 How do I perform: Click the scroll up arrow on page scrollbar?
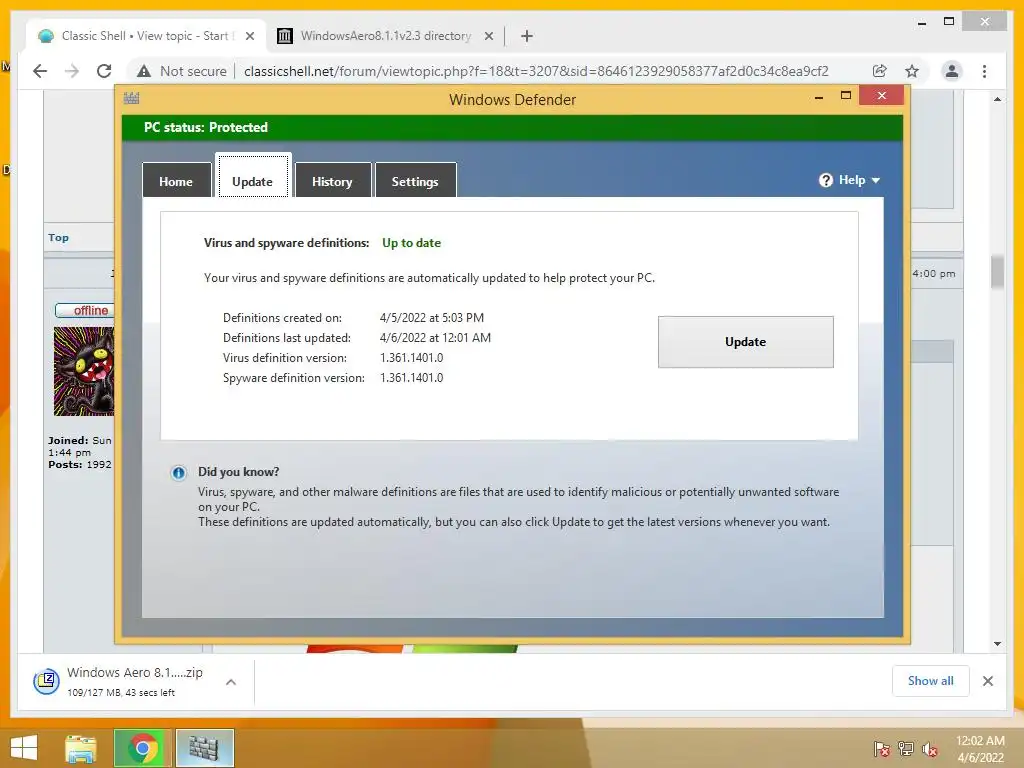pyautogui.click(x=997, y=99)
